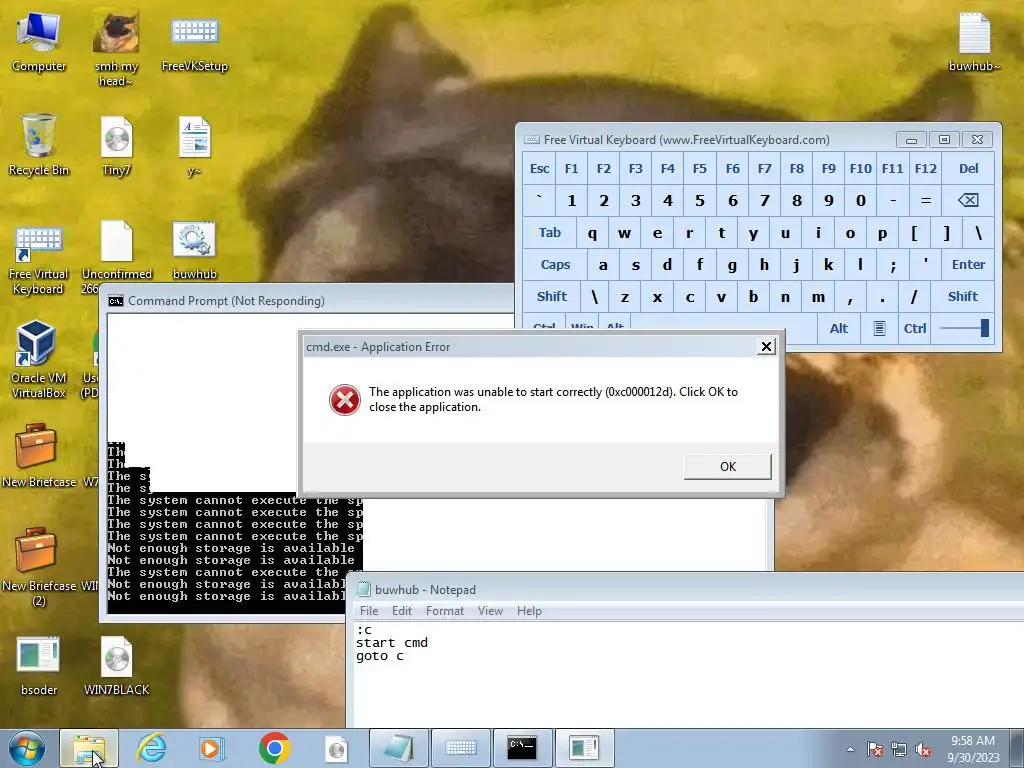Toggle the right Alt key on virtual keyboard

click(839, 328)
